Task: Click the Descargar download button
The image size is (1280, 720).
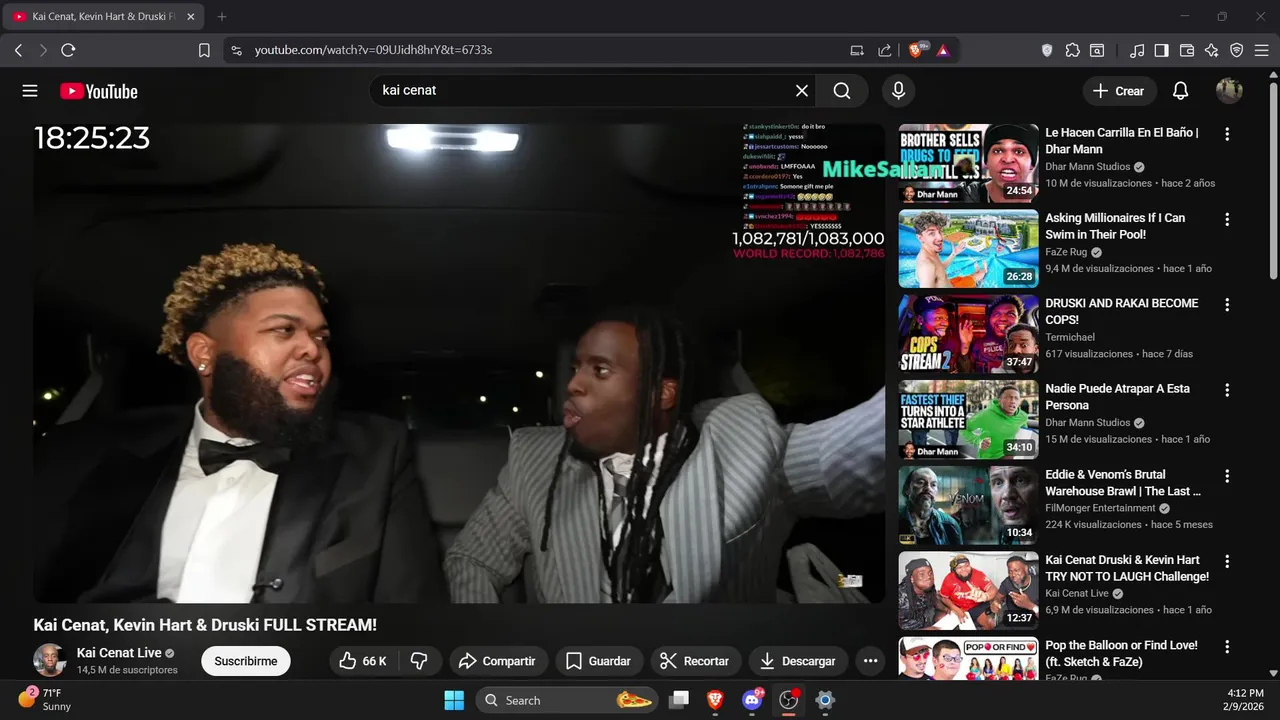Action: [x=798, y=661]
